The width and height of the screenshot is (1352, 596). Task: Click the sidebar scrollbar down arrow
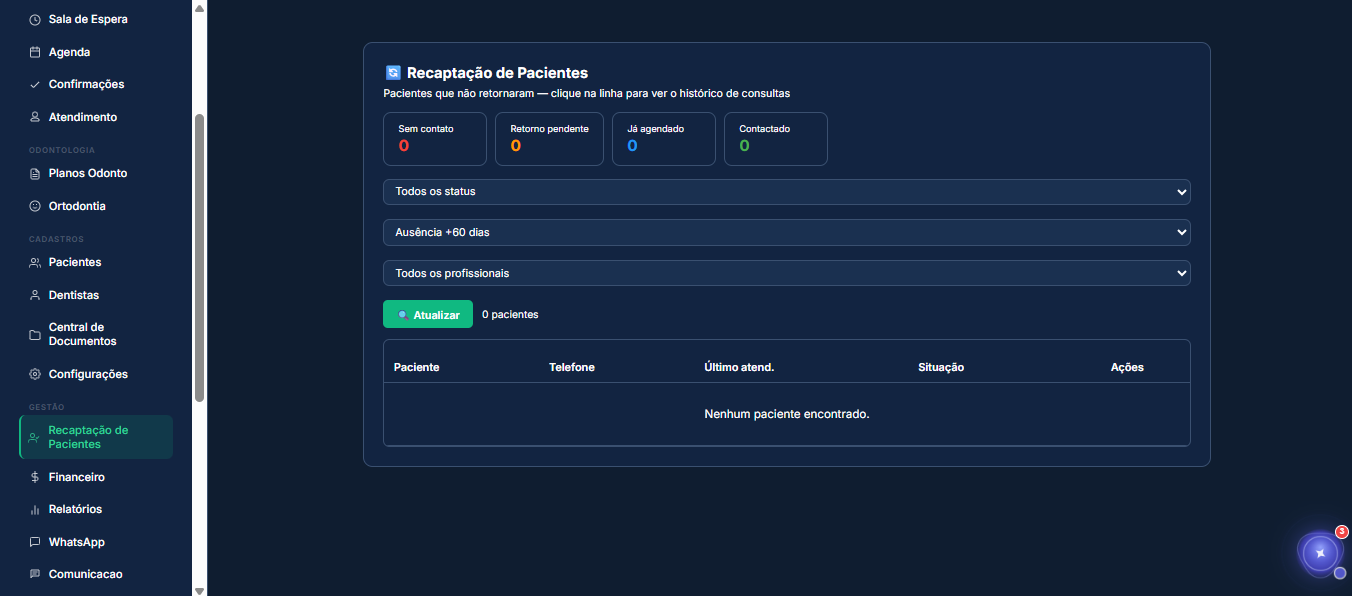tap(199, 590)
